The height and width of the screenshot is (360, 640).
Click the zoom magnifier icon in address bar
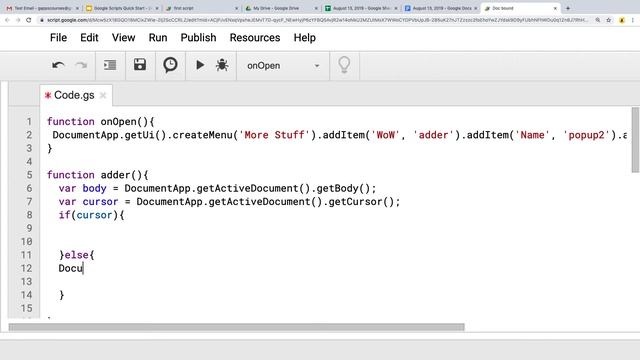[598, 20]
